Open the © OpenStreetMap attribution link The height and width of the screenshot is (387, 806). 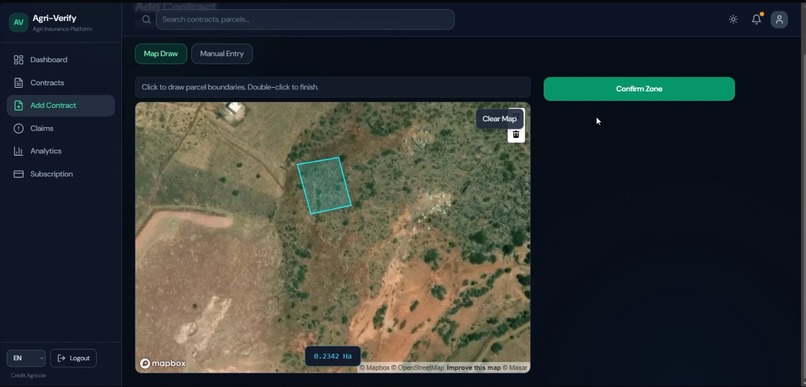417,367
